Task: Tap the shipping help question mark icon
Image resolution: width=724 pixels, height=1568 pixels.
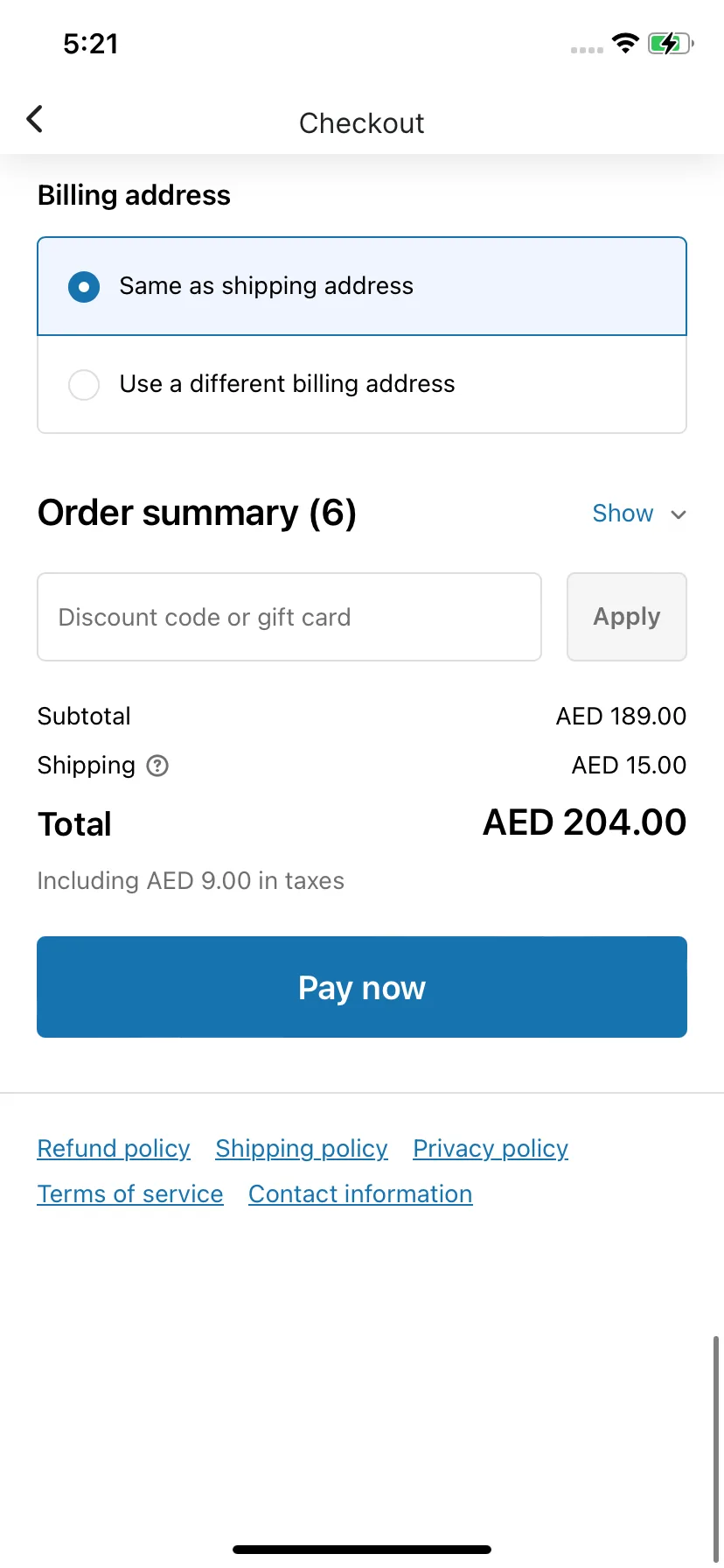Action: pyautogui.click(x=157, y=766)
